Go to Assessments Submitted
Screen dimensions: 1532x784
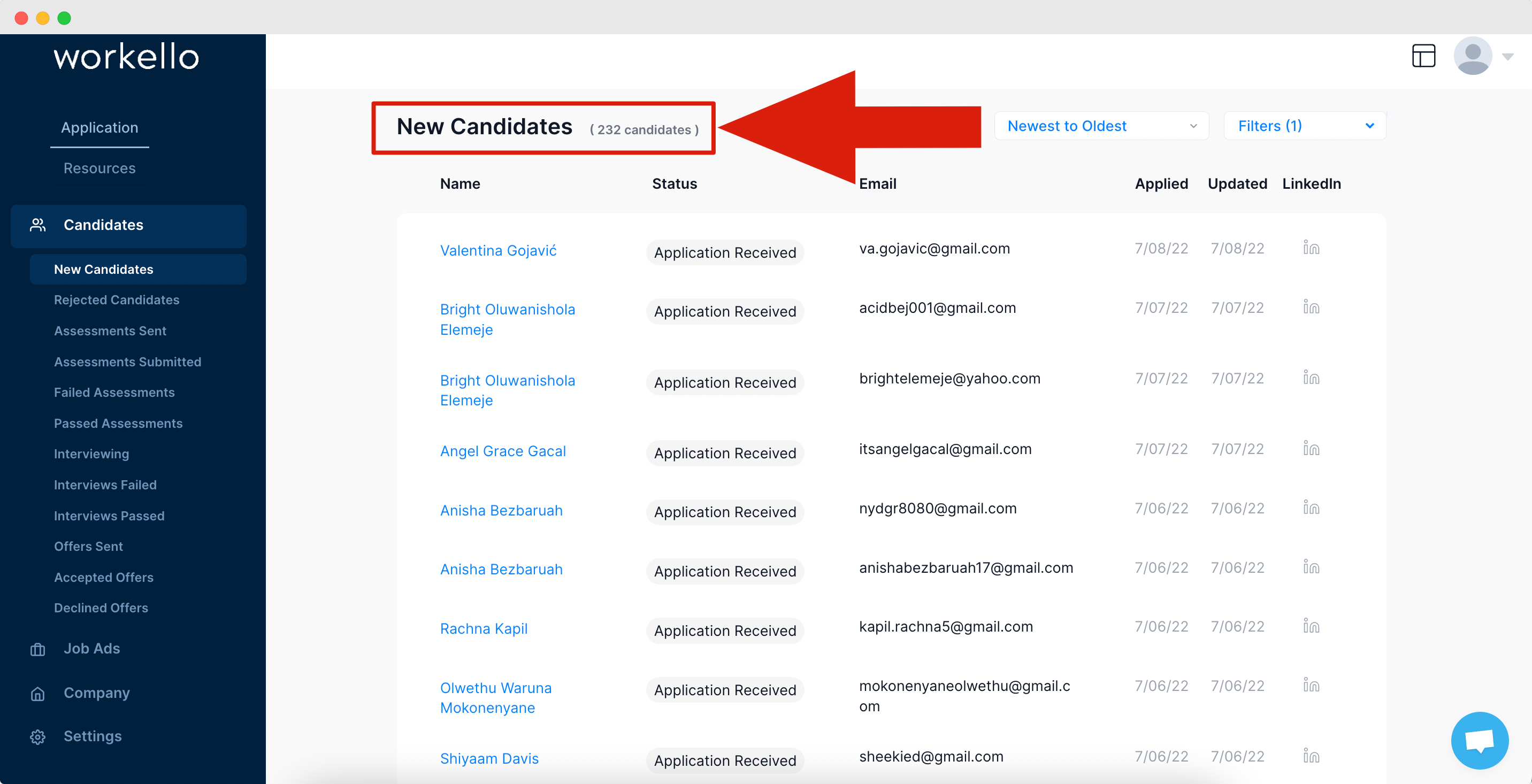point(127,362)
